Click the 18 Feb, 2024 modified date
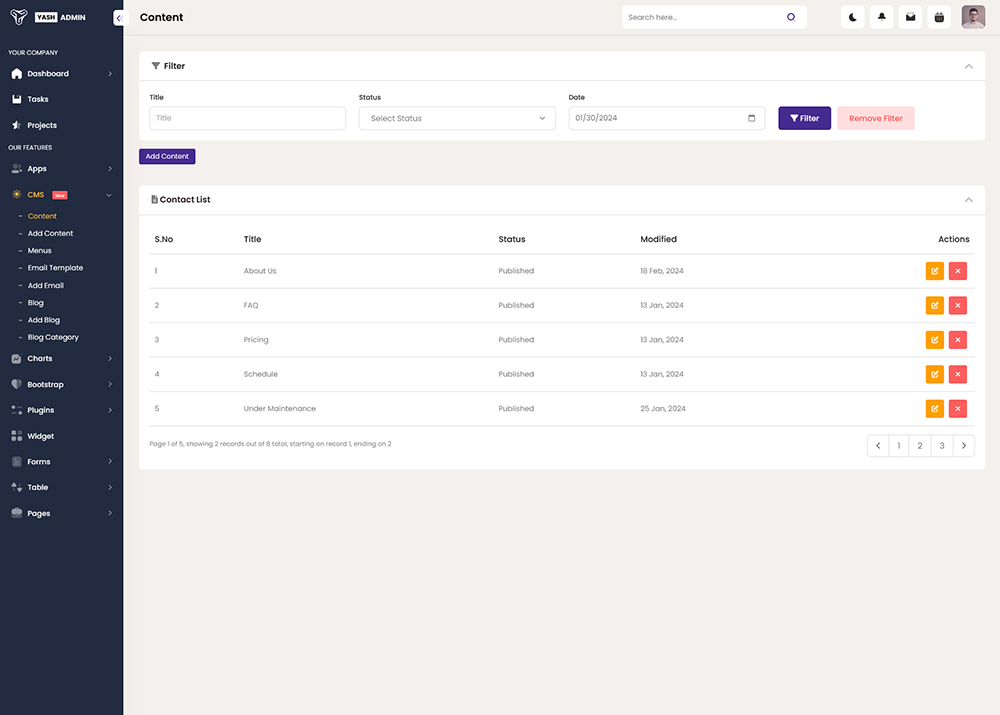The height and width of the screenshot is (715, 1000). 661,271
